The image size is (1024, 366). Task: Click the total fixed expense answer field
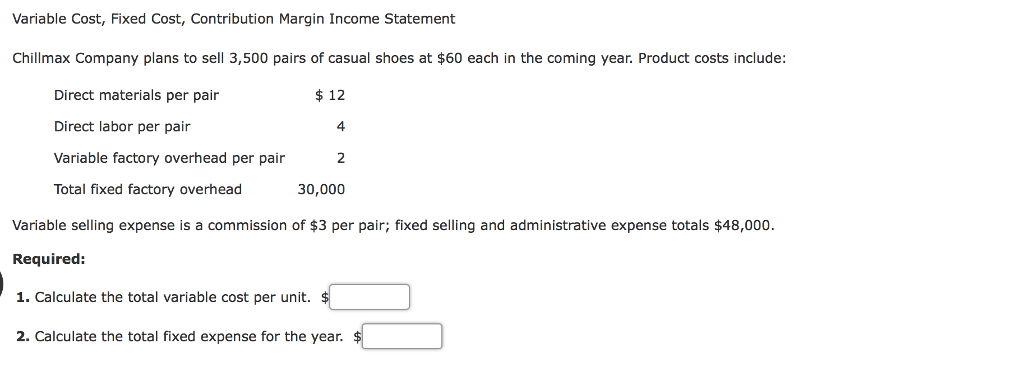point(402,337)
